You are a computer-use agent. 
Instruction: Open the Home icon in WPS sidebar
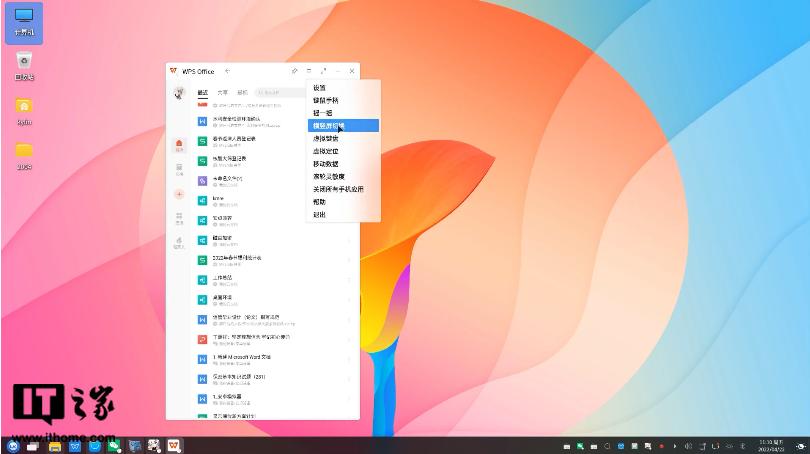click(x=179, y=145)
